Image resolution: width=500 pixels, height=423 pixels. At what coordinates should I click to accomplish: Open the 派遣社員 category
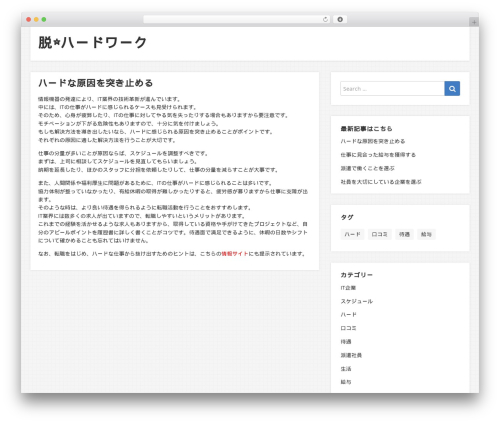pyautogui.click(x=351, y=355)
